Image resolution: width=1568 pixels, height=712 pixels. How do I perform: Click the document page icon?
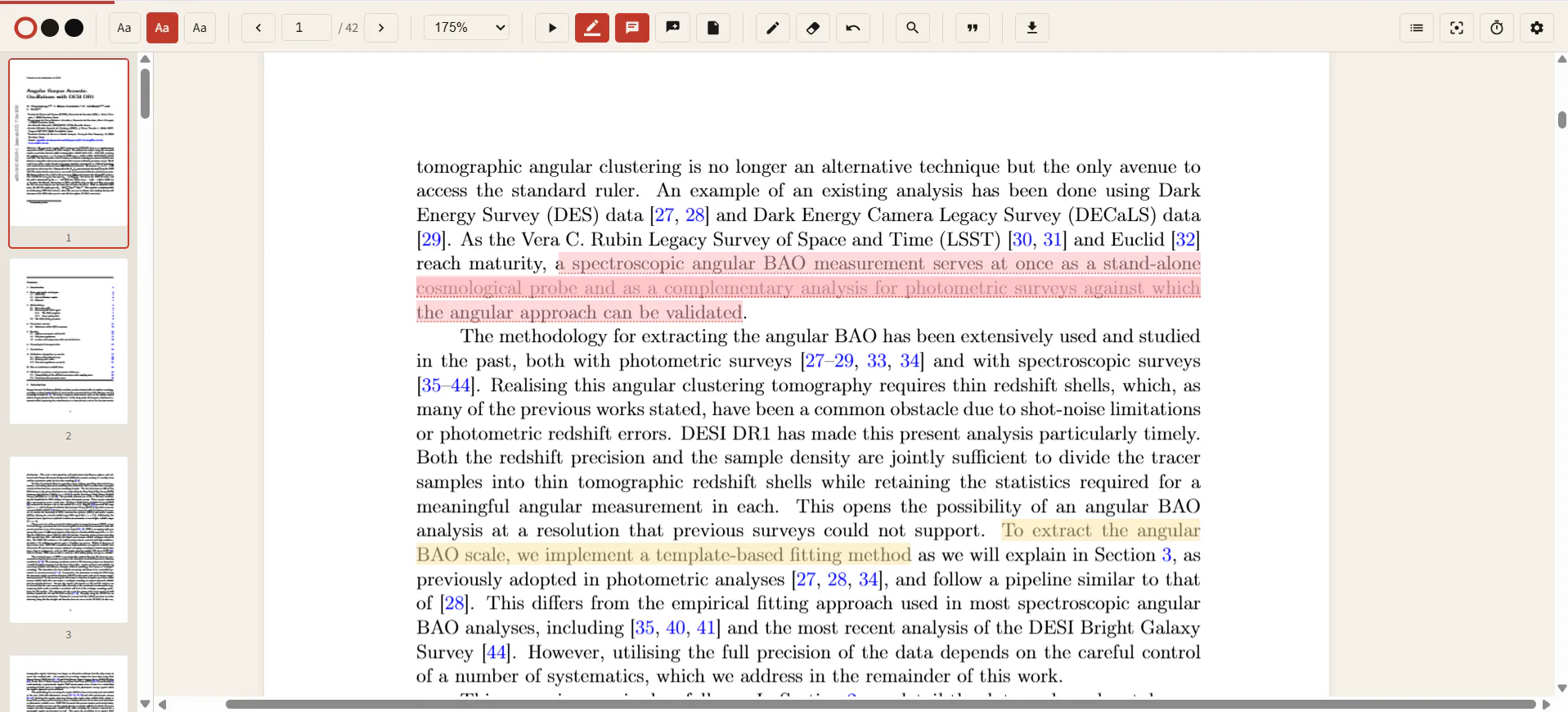pos(713,28)
